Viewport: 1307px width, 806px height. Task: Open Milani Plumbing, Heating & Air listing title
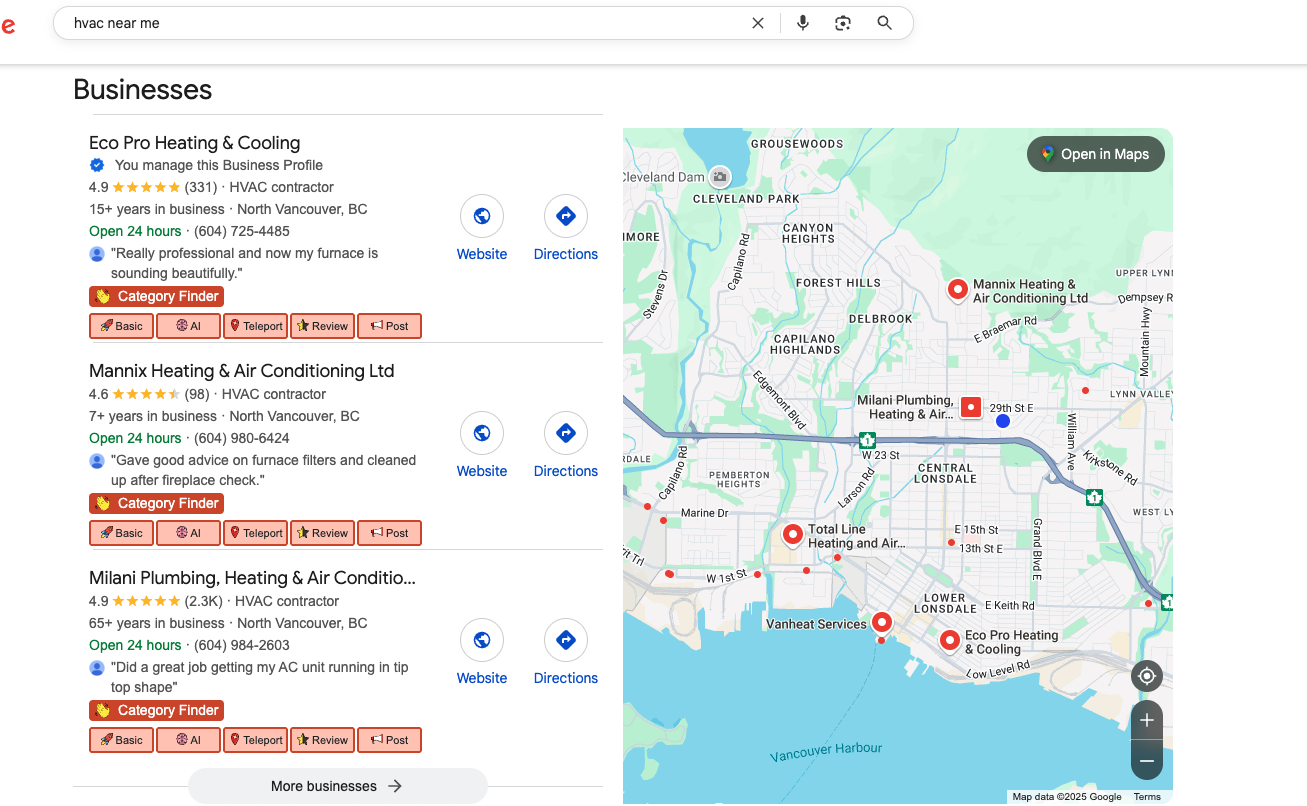[252, 578]
